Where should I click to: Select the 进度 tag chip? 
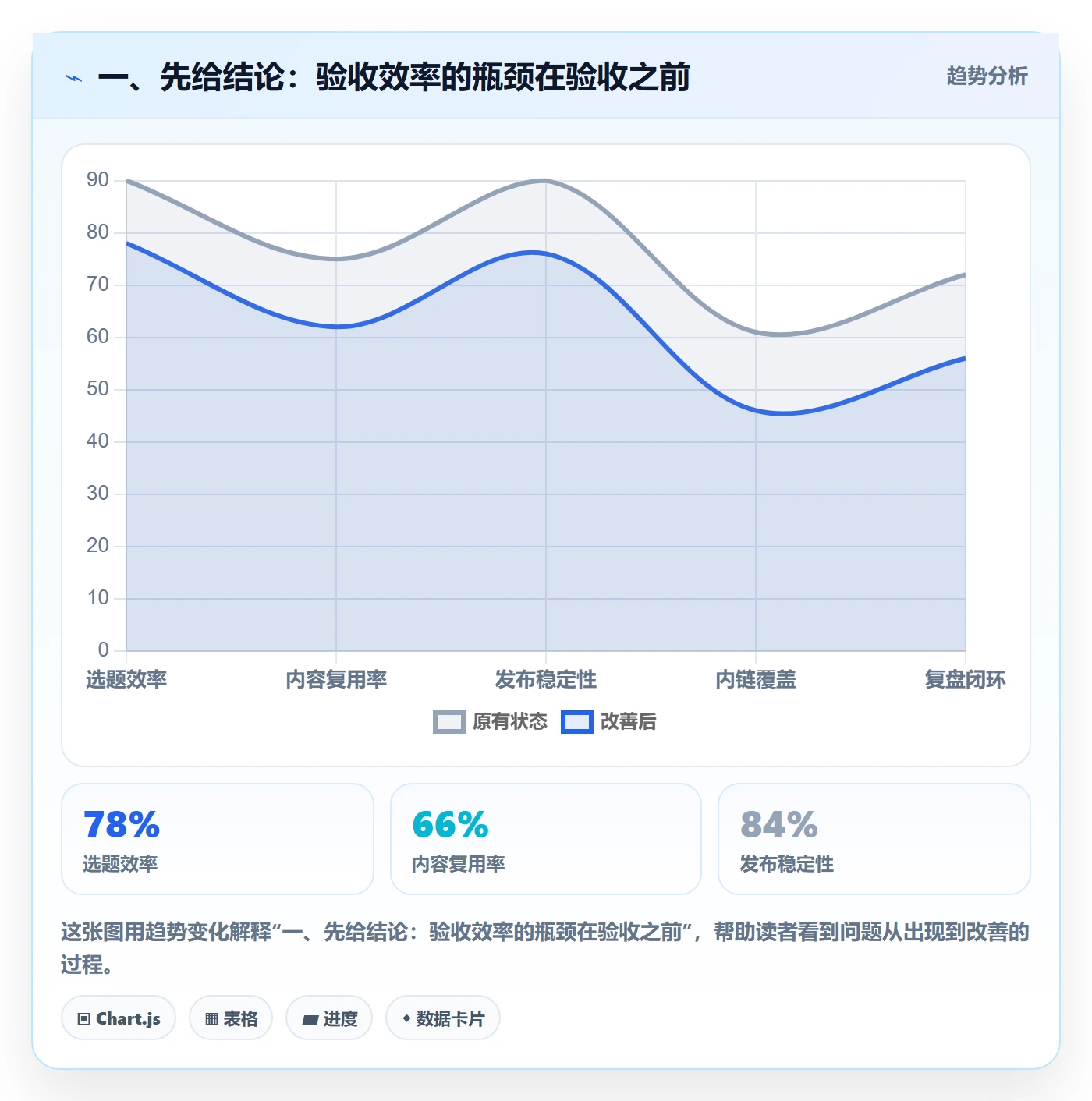pos(329,1018)
